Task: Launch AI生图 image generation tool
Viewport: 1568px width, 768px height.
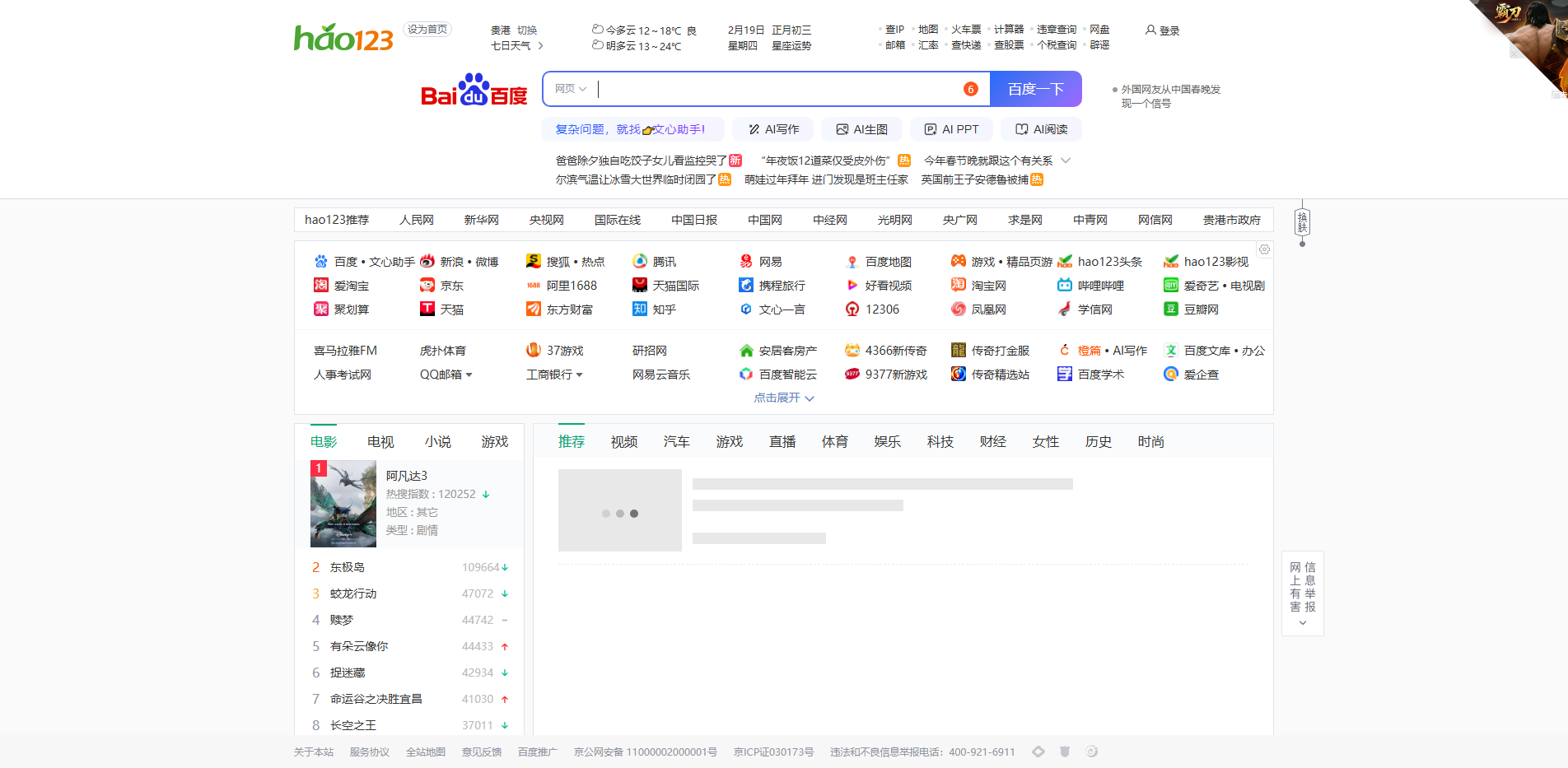Action: coord(861,129)
